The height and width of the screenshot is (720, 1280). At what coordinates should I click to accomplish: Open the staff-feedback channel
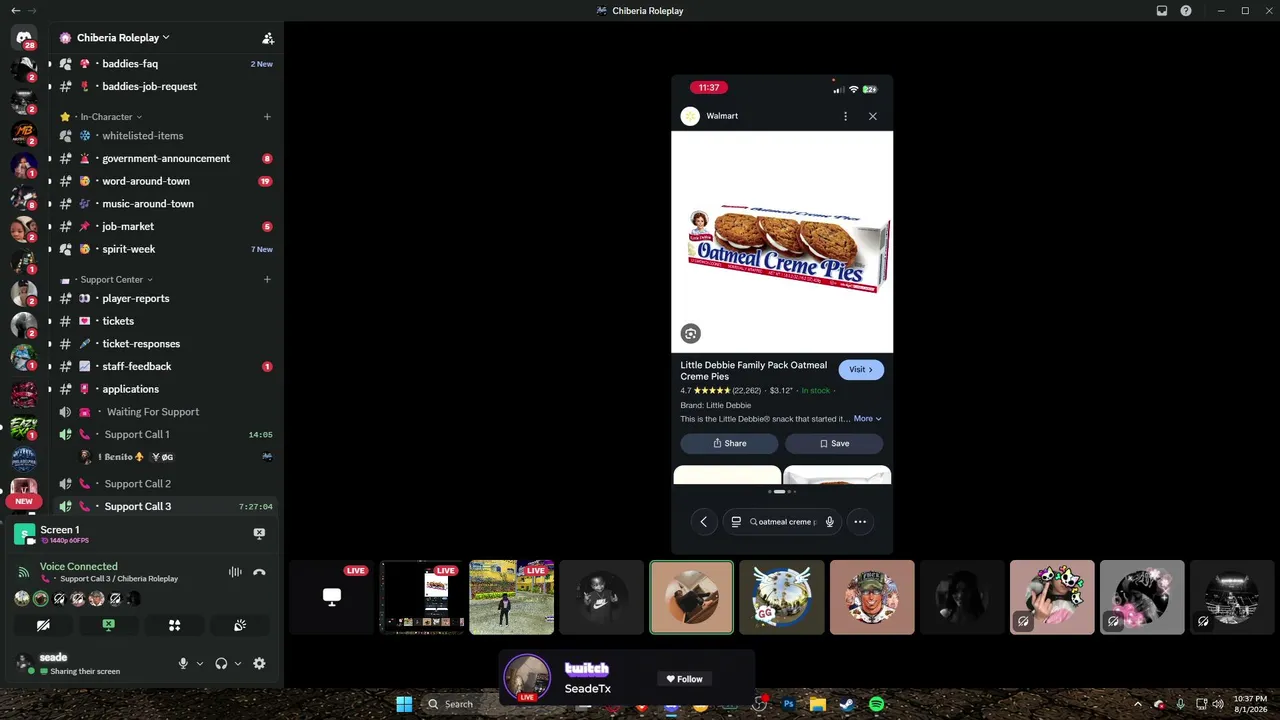pos(165,367)
